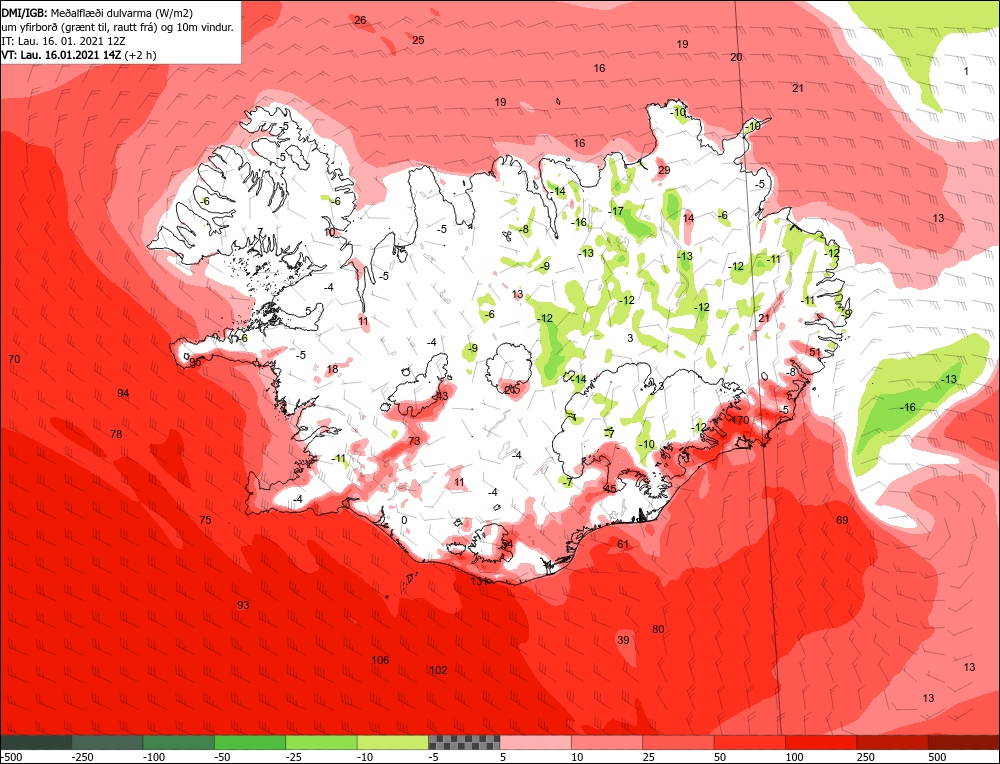
Task: Select the pale pink legend swatch between 5 and 10
Action: point(536,742)
